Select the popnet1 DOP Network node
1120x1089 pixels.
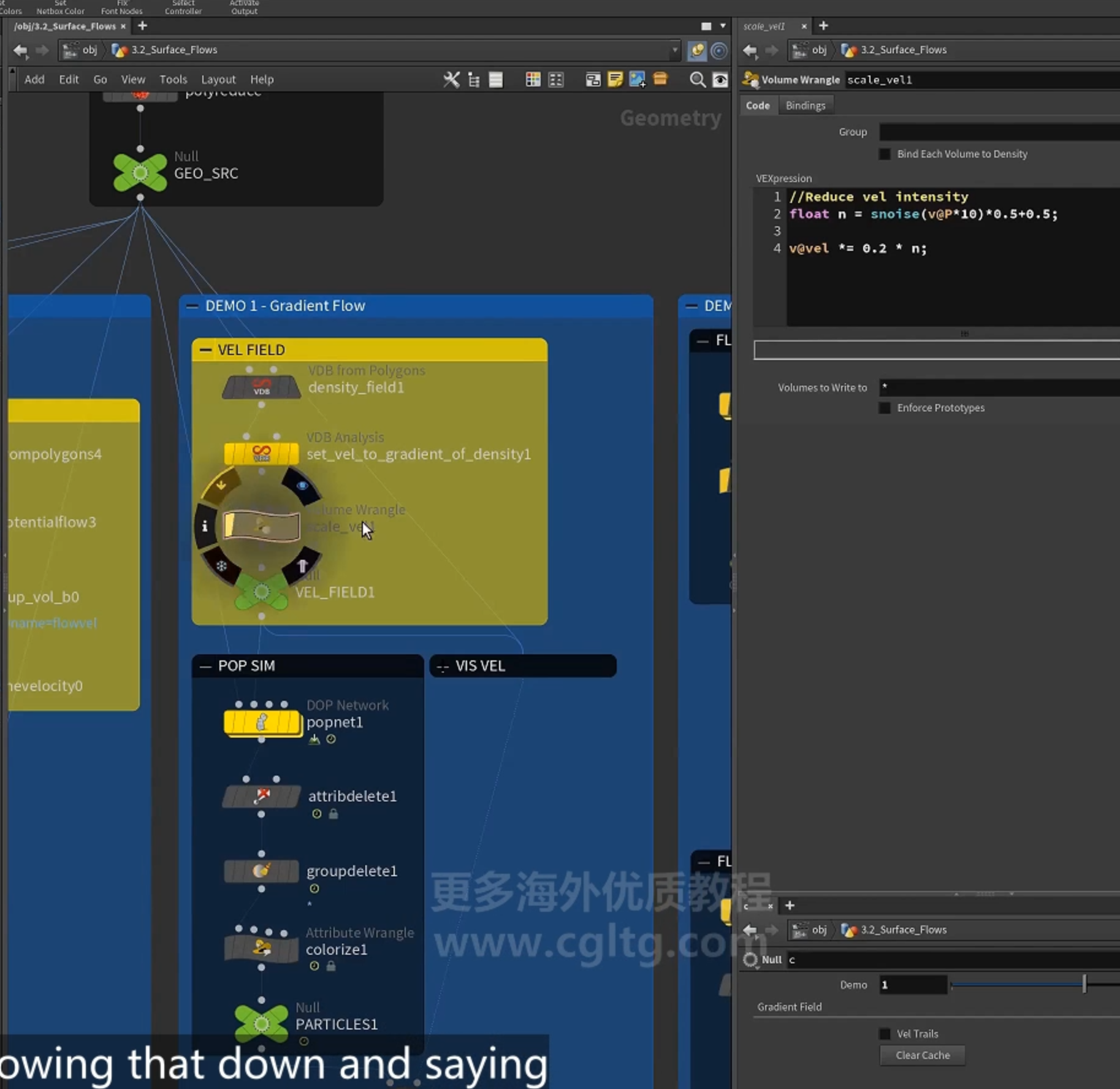262,722
